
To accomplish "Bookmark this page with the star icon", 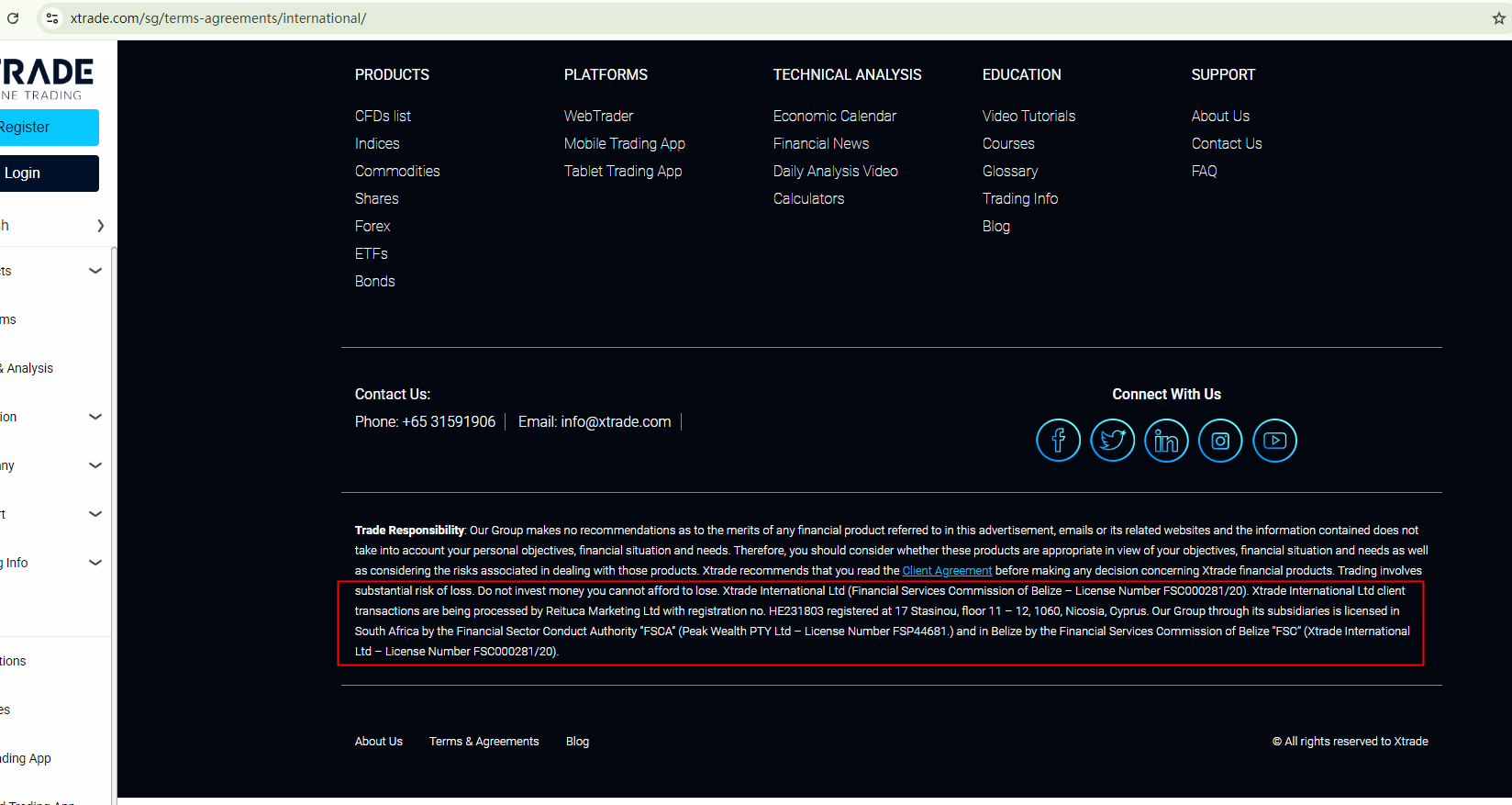I will [x=1499, y=18].
